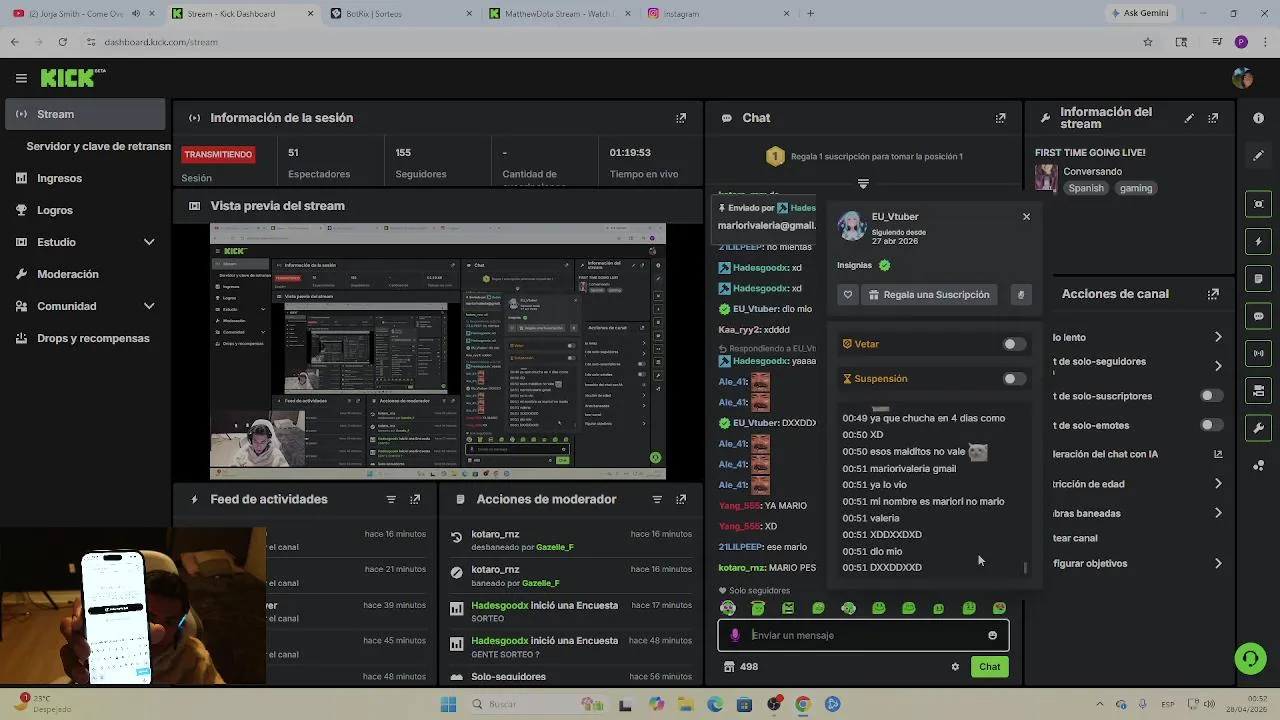Click the heart button on EU_Vtuber card

pos(848,295)
